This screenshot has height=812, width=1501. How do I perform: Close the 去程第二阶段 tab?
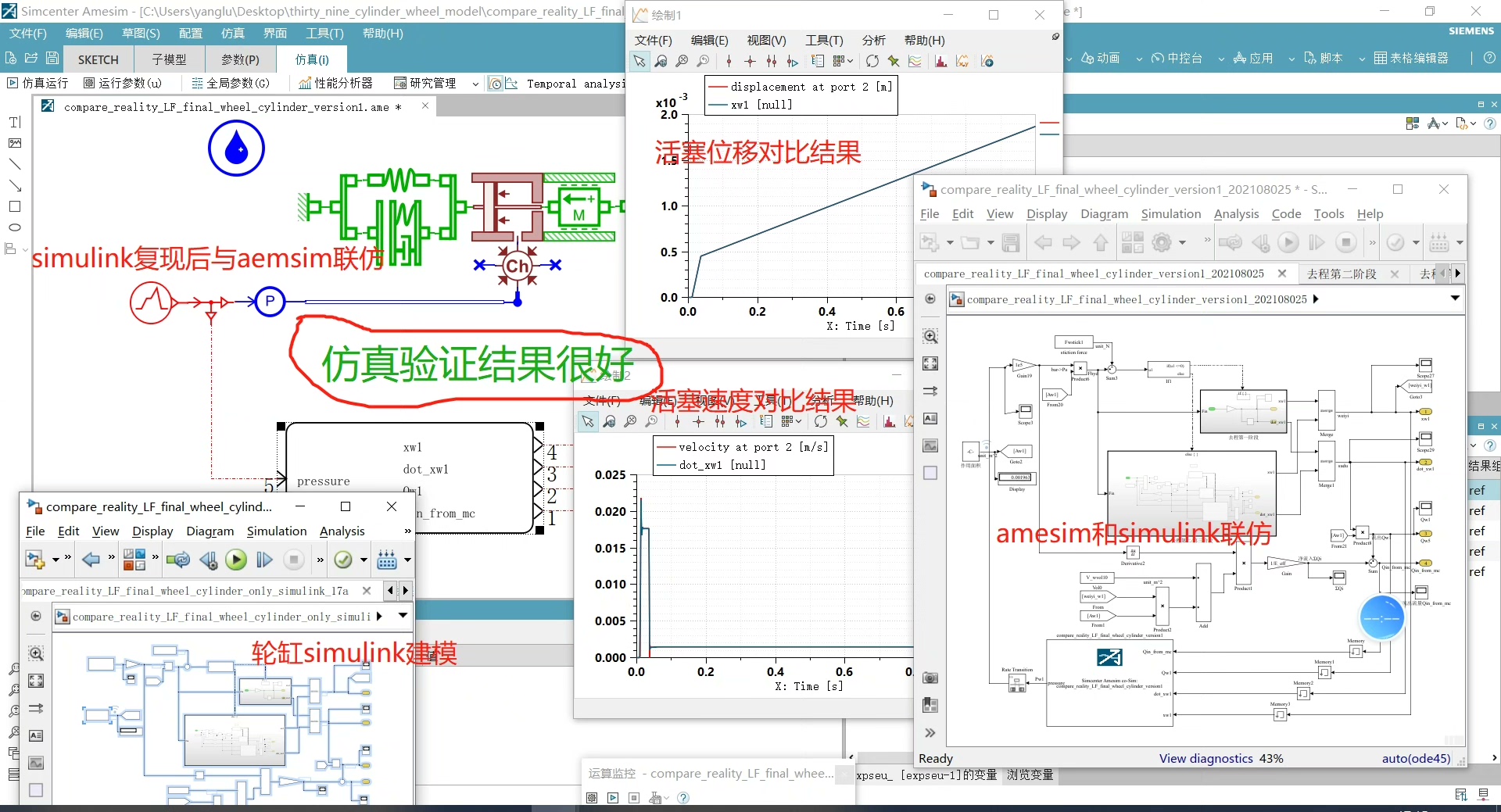click(1395, 274)
